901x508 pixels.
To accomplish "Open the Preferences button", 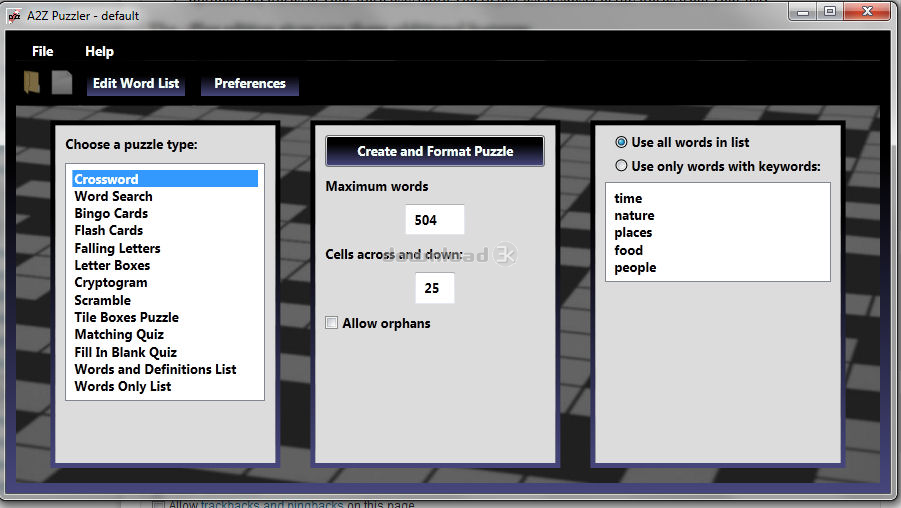I will coord(249,84).
